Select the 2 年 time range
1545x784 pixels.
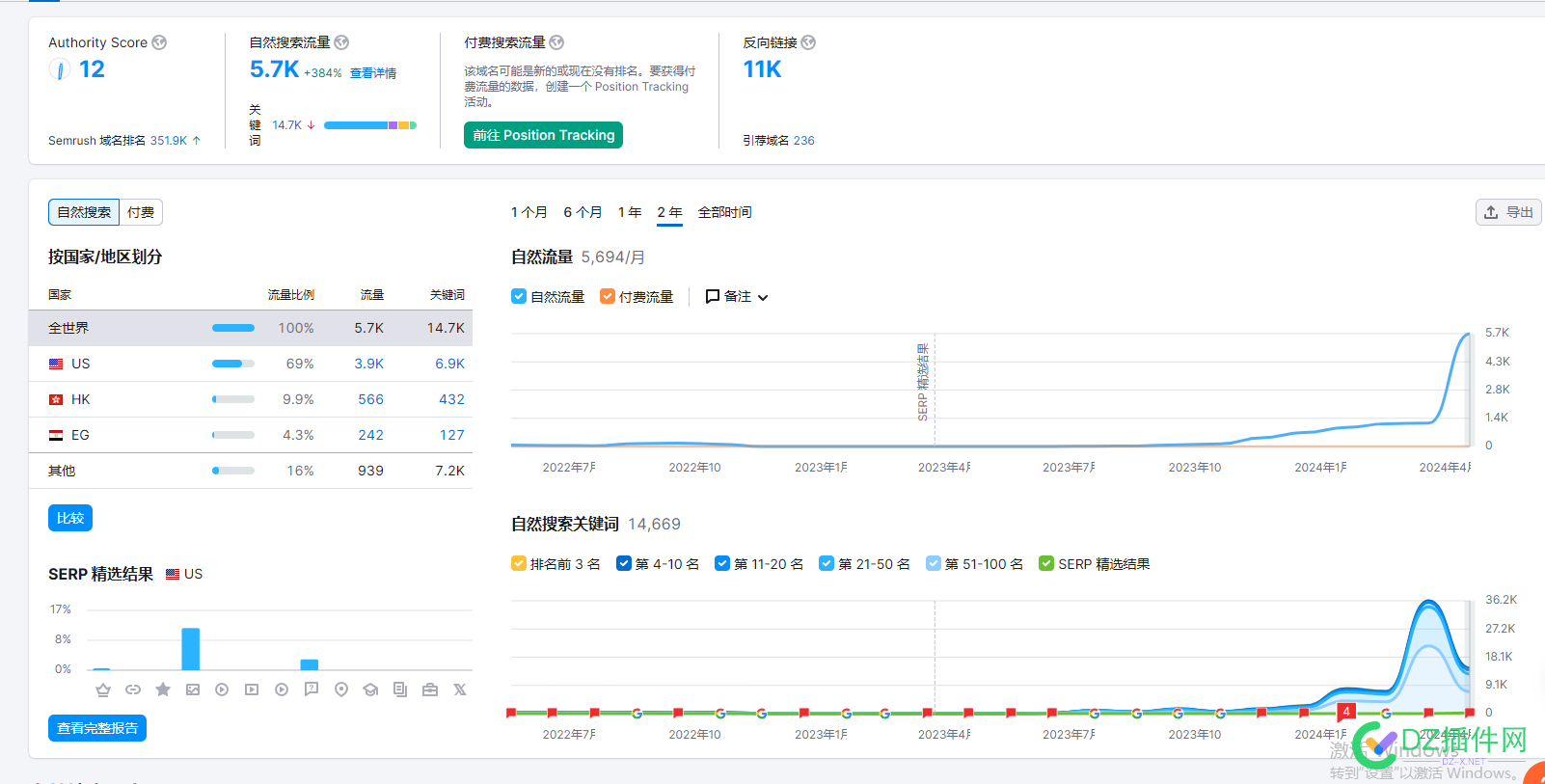pyautogui.click(x=669, y=212)
